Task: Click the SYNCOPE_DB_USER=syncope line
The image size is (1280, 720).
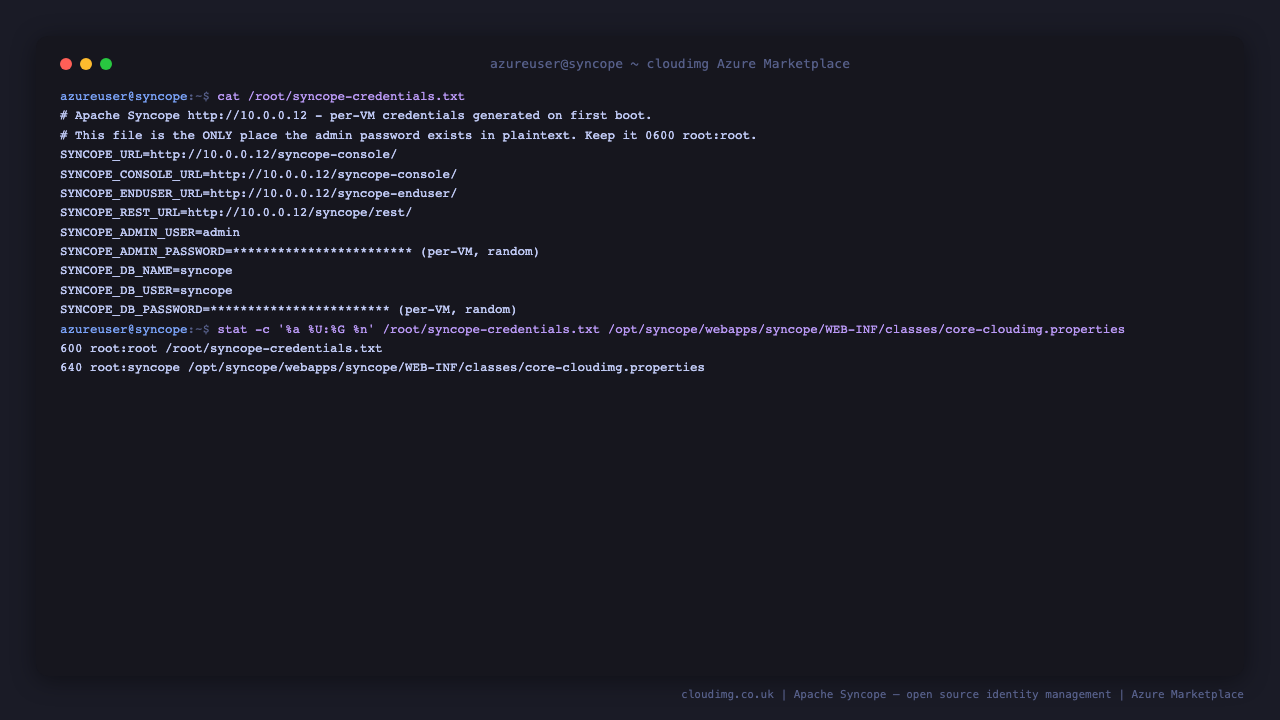Action: pos(146,291)
